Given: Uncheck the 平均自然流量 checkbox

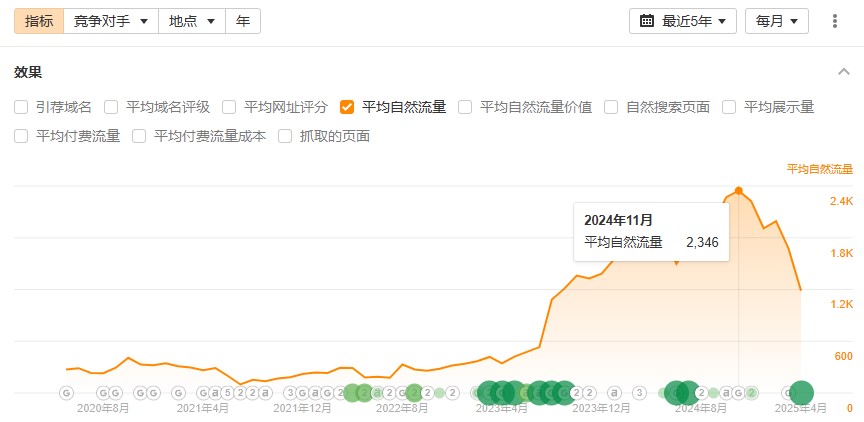Looking at the screenshot, I should tap(347, 107).
